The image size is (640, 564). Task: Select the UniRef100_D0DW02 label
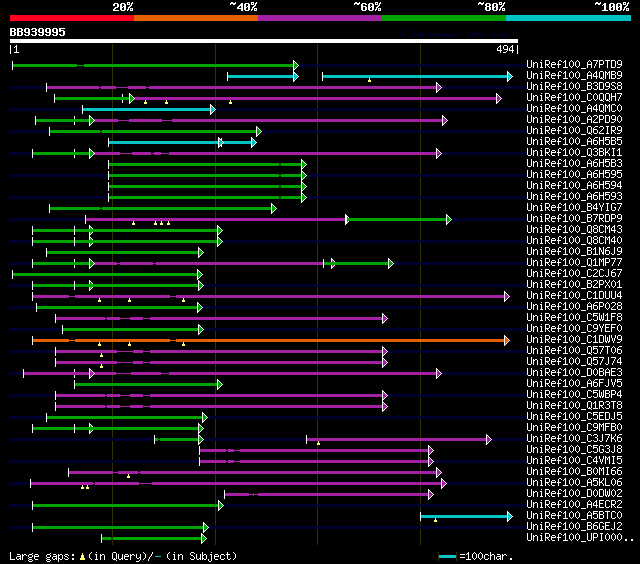click(574, 494)
